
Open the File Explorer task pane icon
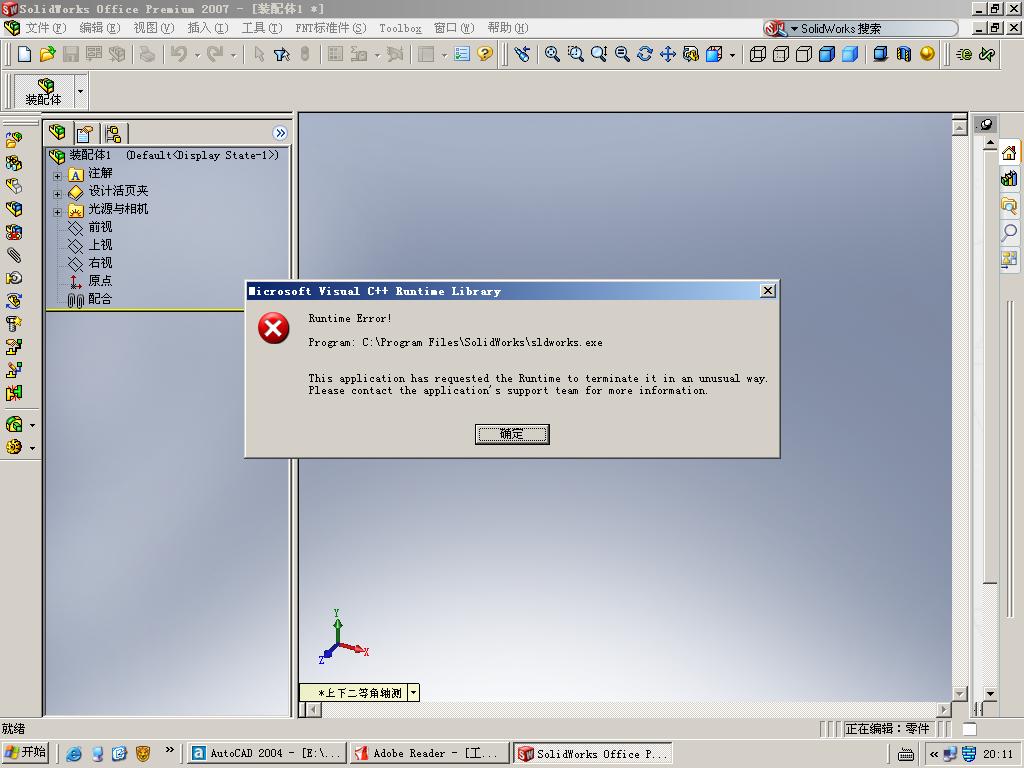pyautogui.click(x=1009, y=206)
